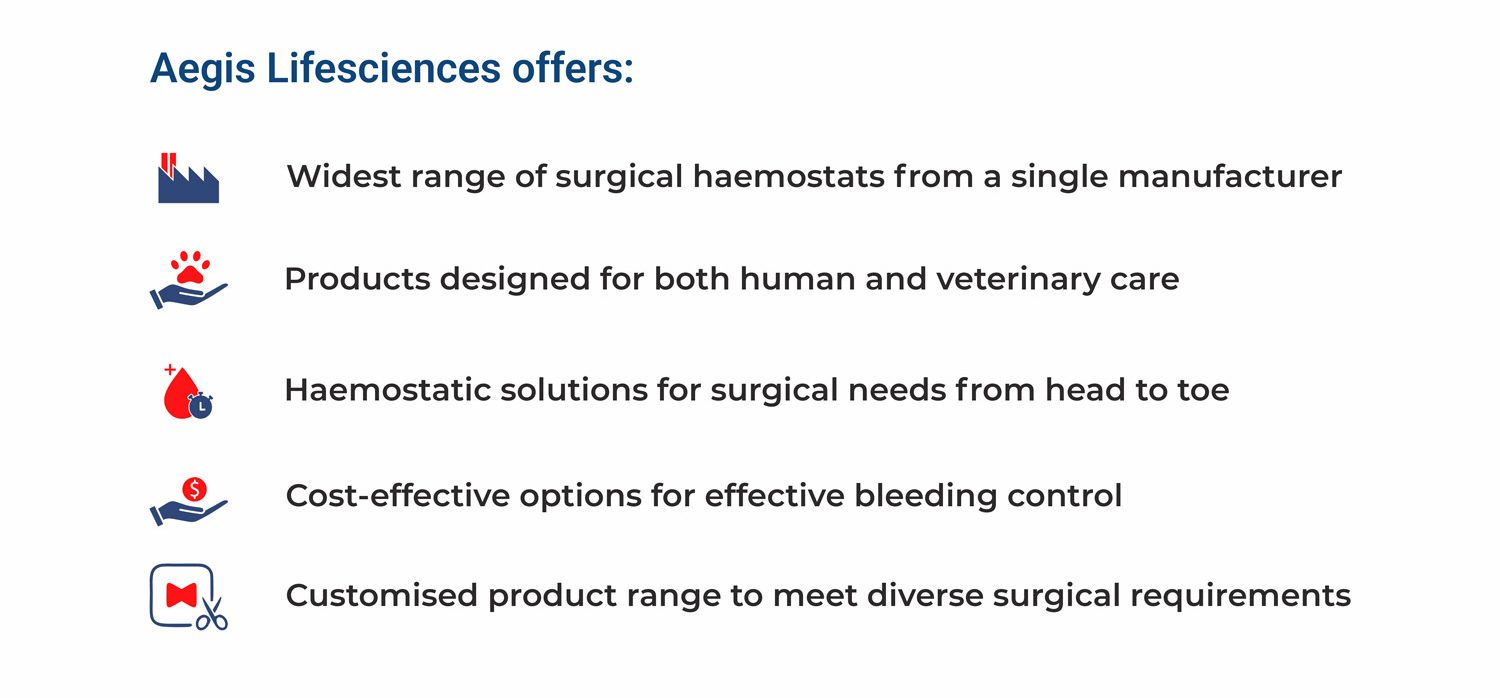Click the hand holding dollar coin icon
This screenshot has width=1500, height=698.
(189, 501)
